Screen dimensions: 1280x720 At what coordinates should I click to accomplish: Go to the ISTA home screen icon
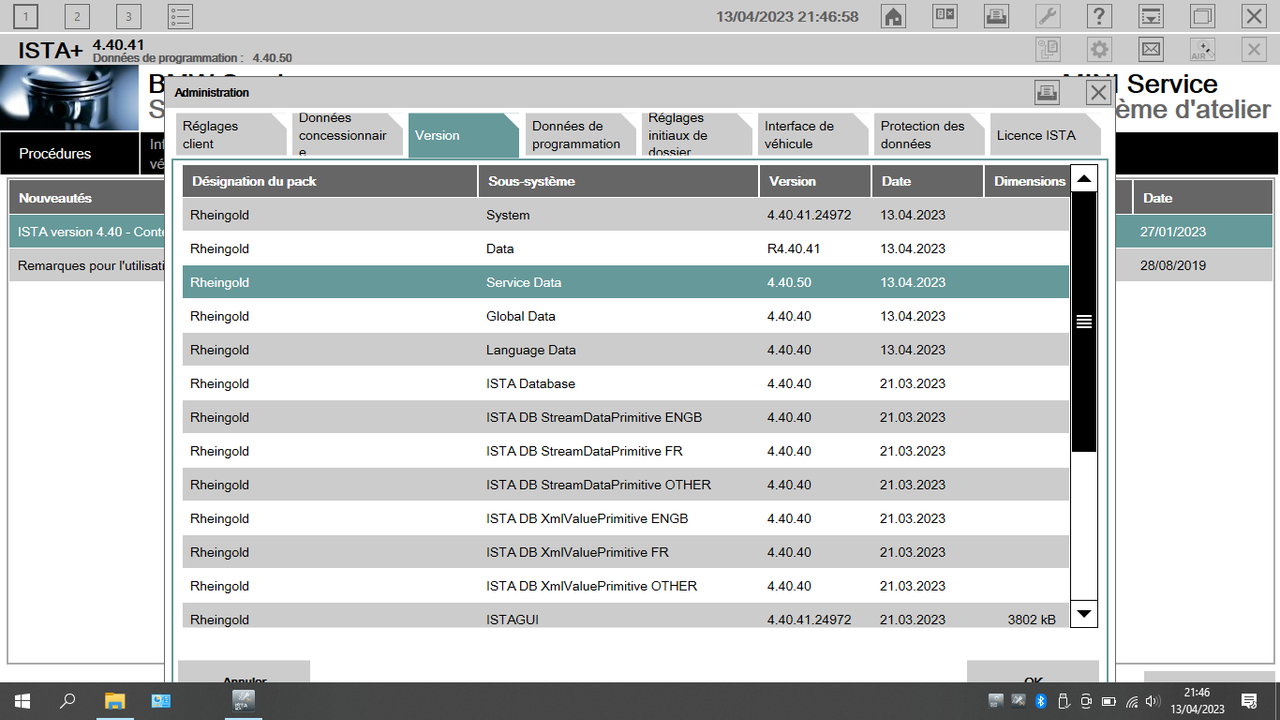point(893,16)
